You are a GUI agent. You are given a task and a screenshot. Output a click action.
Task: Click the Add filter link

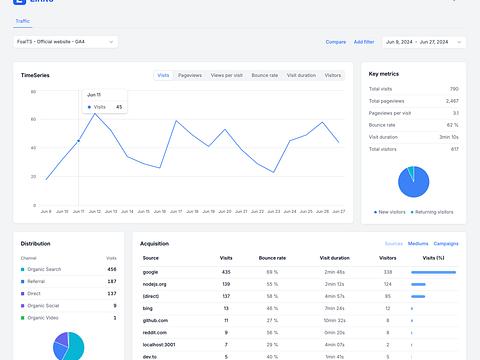(x=364, y=42)
